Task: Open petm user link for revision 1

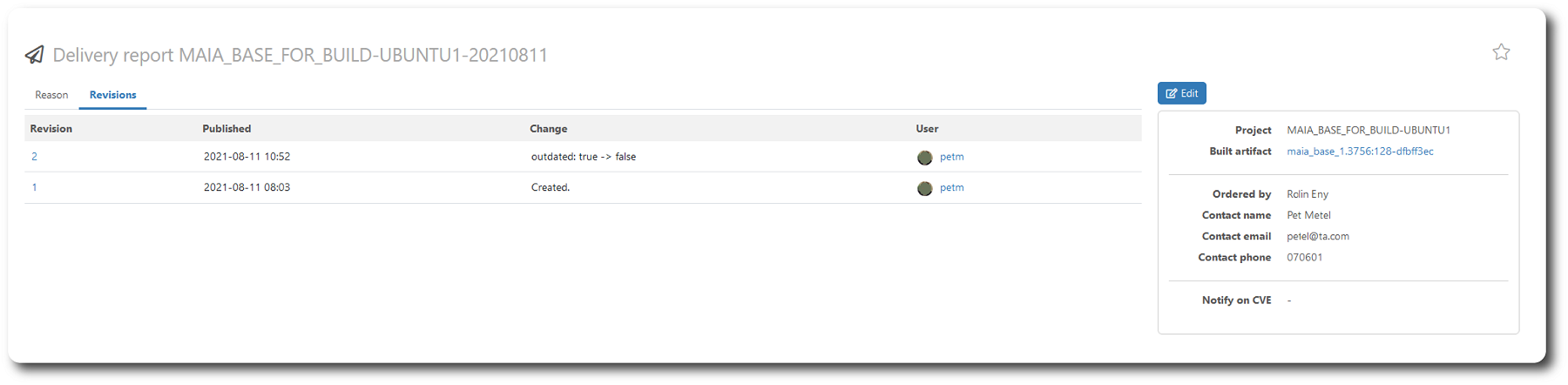Action: click(x=952, y=187)
